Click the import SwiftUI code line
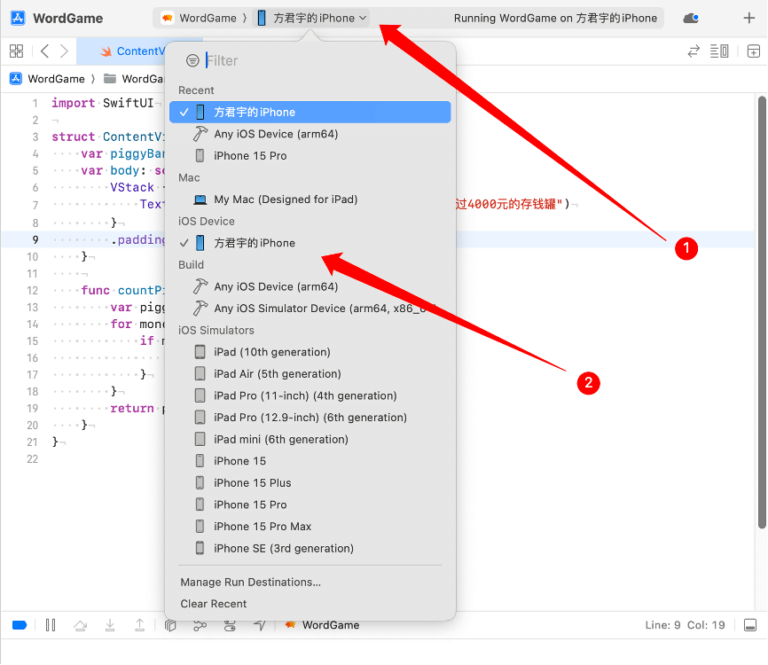The image size is (768, 665). tap(102, 103)
